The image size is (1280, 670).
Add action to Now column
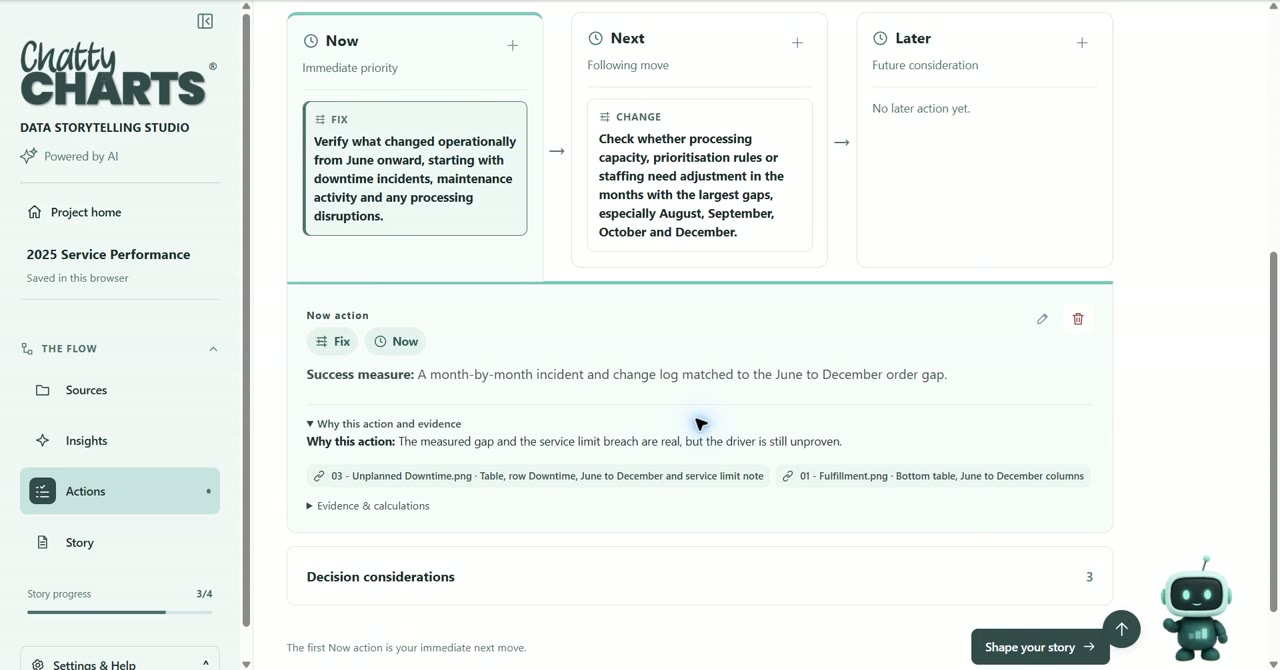click(512, 45)
